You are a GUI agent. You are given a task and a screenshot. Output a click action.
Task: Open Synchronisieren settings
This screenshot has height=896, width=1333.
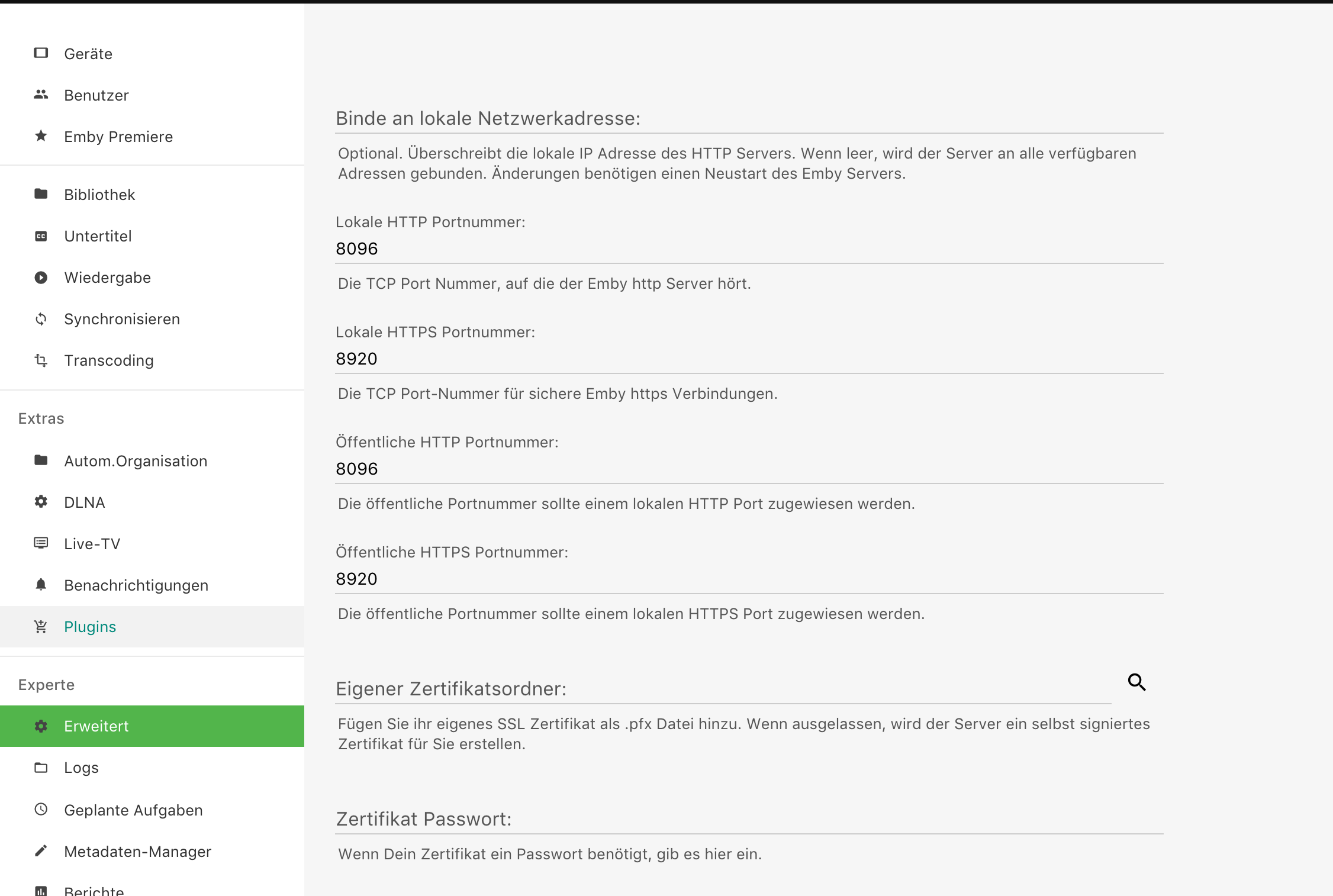152,319
